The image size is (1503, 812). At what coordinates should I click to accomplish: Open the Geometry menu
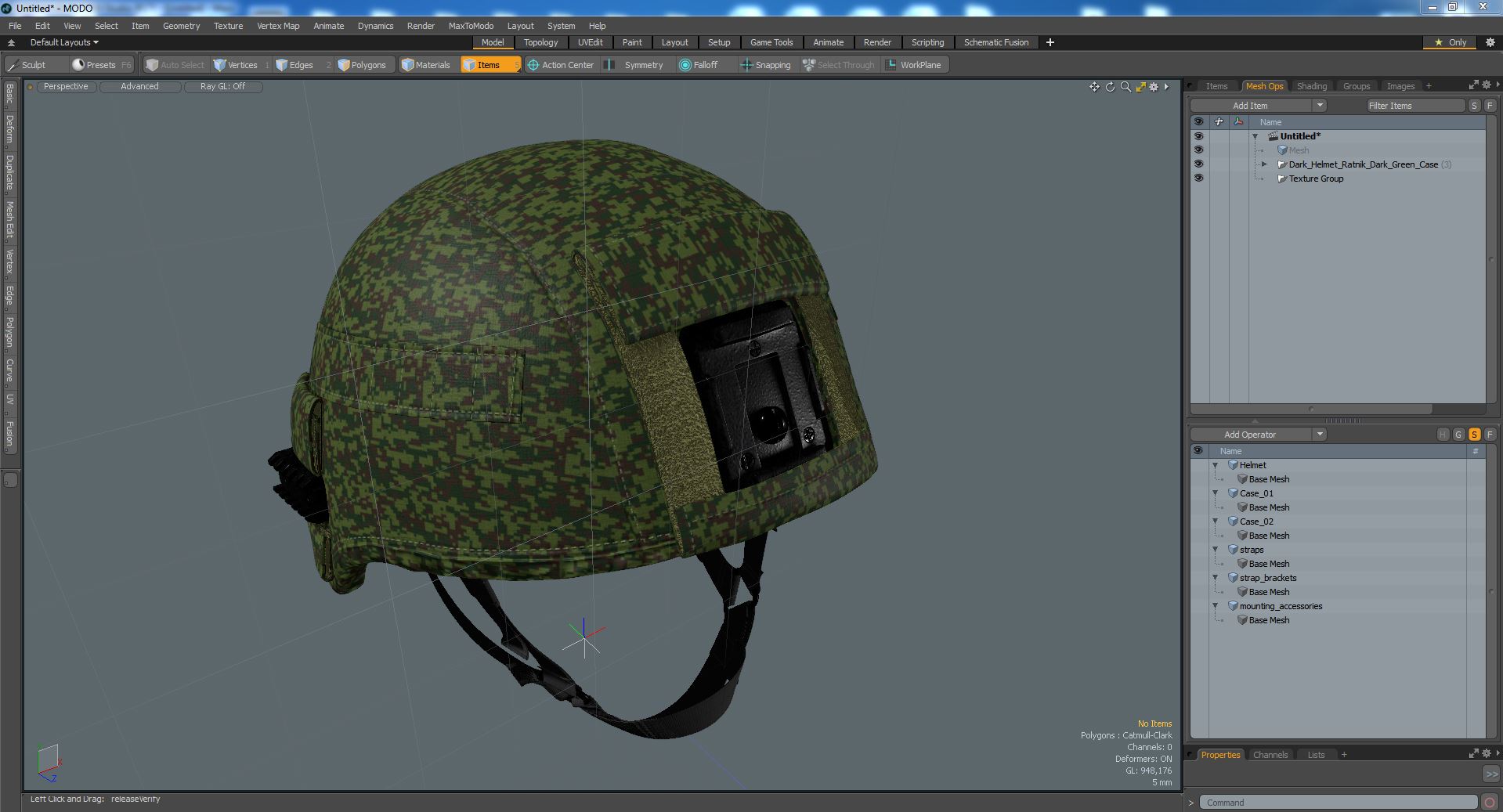[x=181, y=26]
